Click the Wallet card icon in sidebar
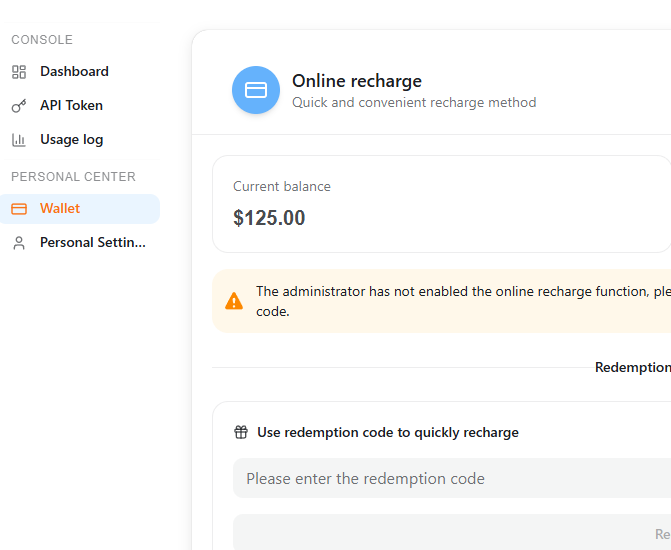The image size is (671, 550). coord(19,209)
